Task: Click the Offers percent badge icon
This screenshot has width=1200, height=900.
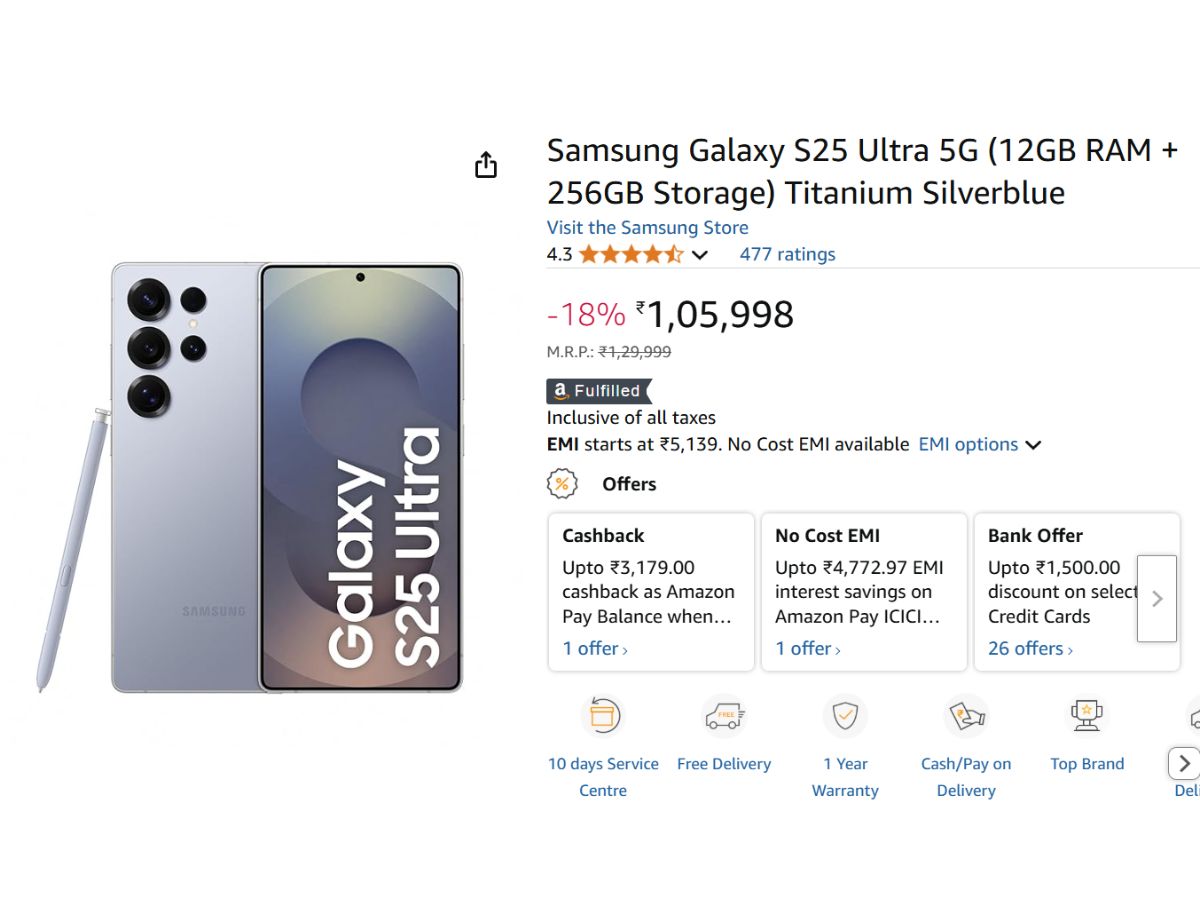Action: pos(562,484)
